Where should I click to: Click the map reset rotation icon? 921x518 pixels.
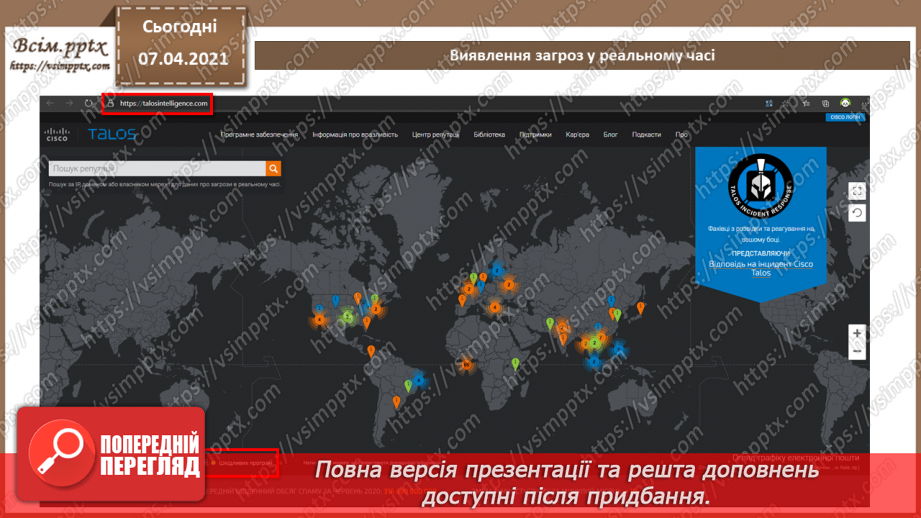click(x=857, y=213)
